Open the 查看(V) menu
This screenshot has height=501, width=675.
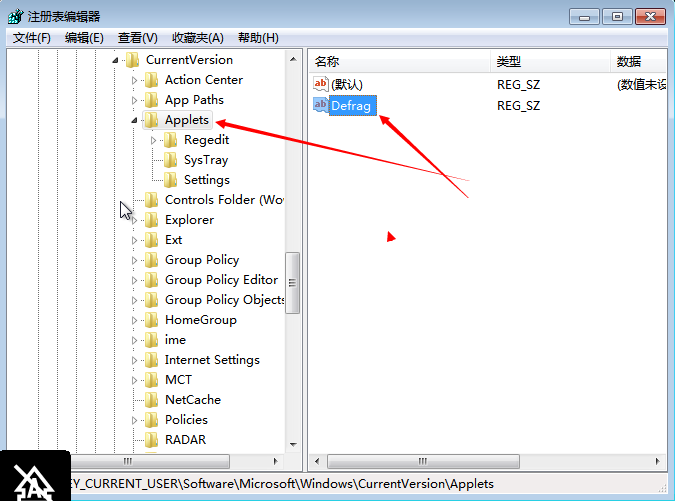(138, 38)
